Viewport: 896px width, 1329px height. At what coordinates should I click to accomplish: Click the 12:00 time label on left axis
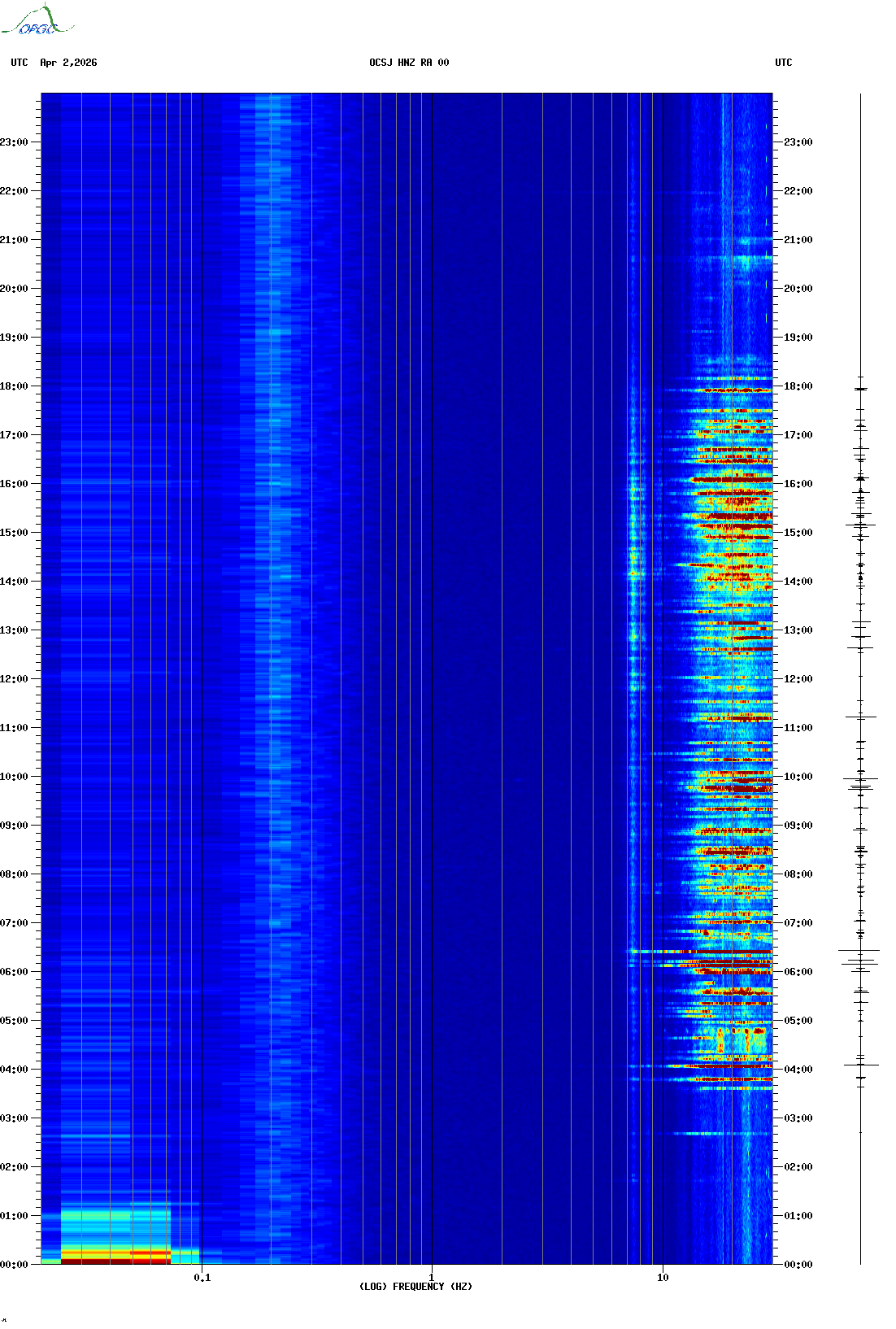point(14,679)
